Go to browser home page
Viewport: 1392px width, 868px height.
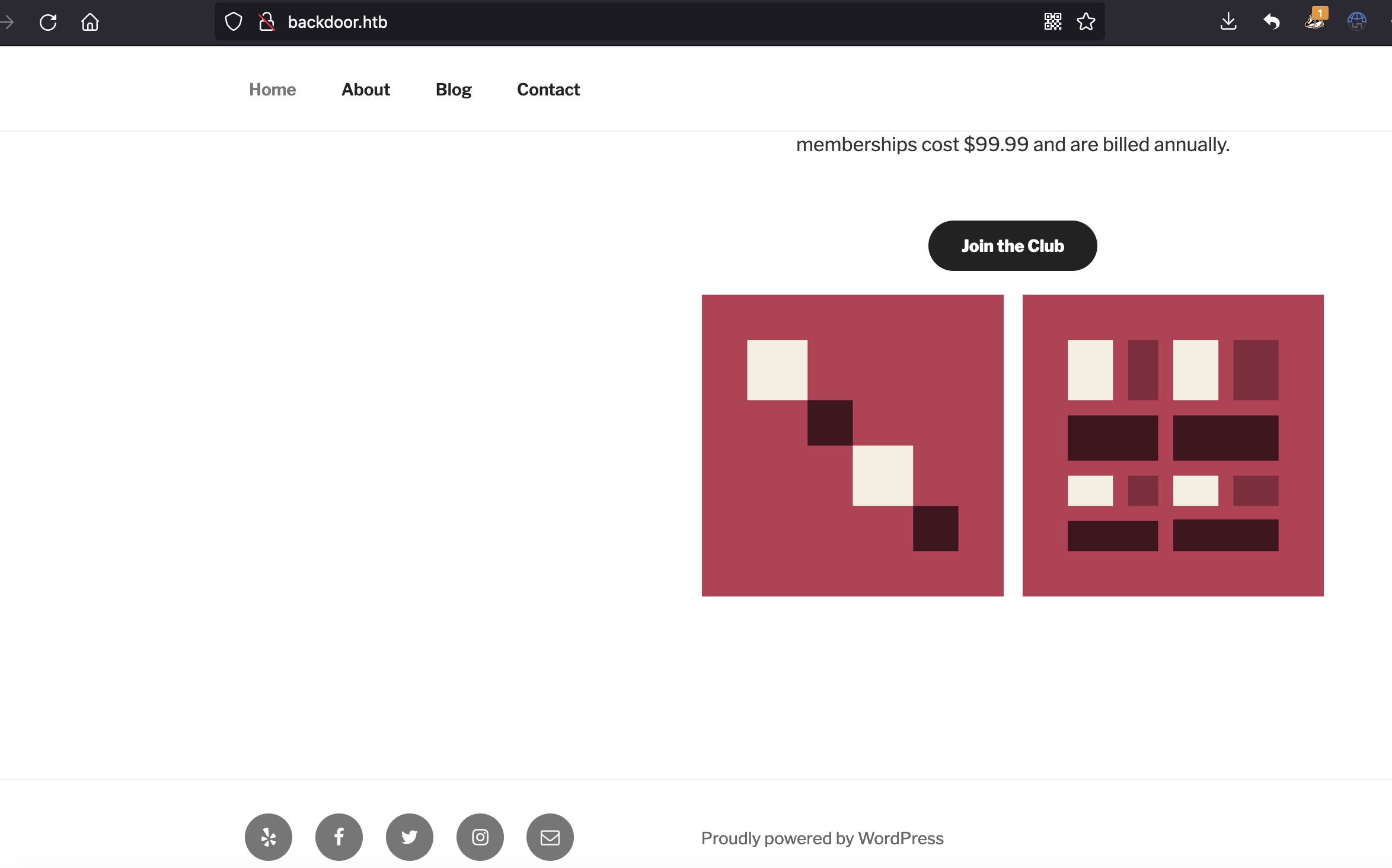(x=90, y=23)
